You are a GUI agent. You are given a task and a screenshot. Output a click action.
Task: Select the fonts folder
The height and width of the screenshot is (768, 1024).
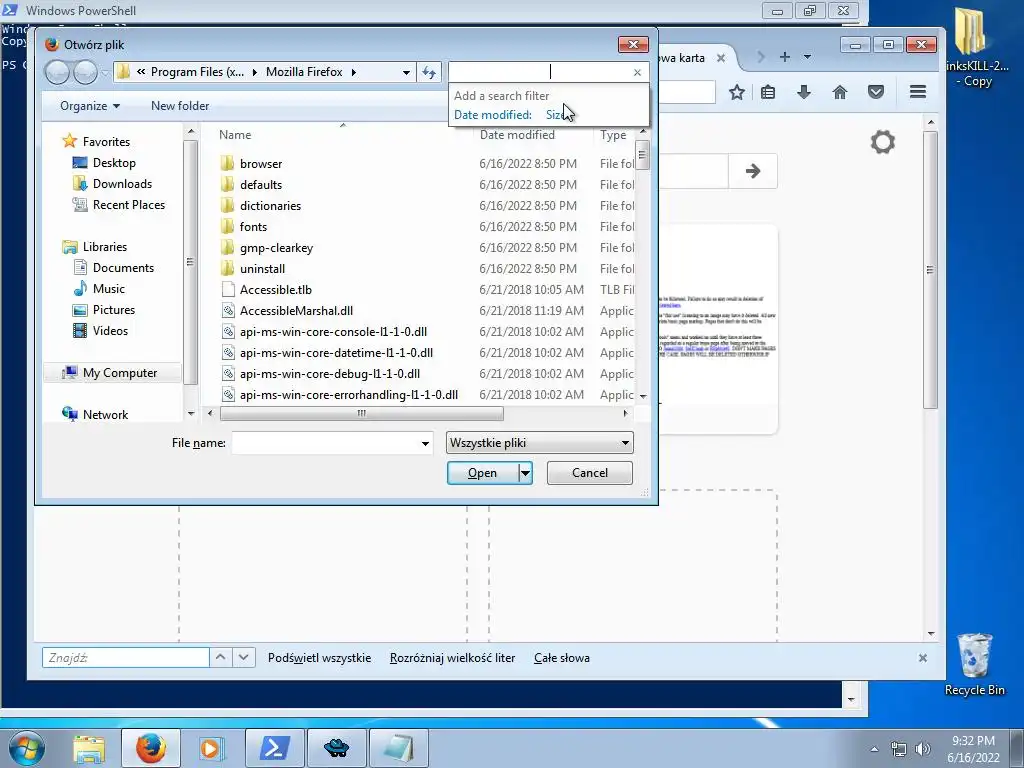(253, 227)
